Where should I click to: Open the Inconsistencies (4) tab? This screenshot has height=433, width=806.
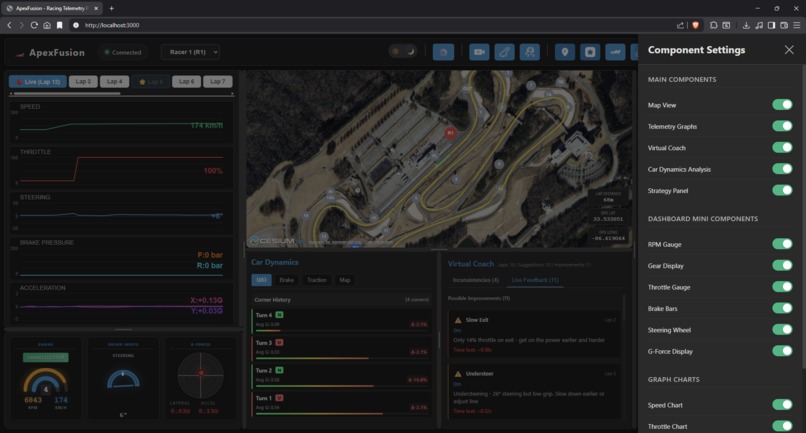tap(475, 280)
